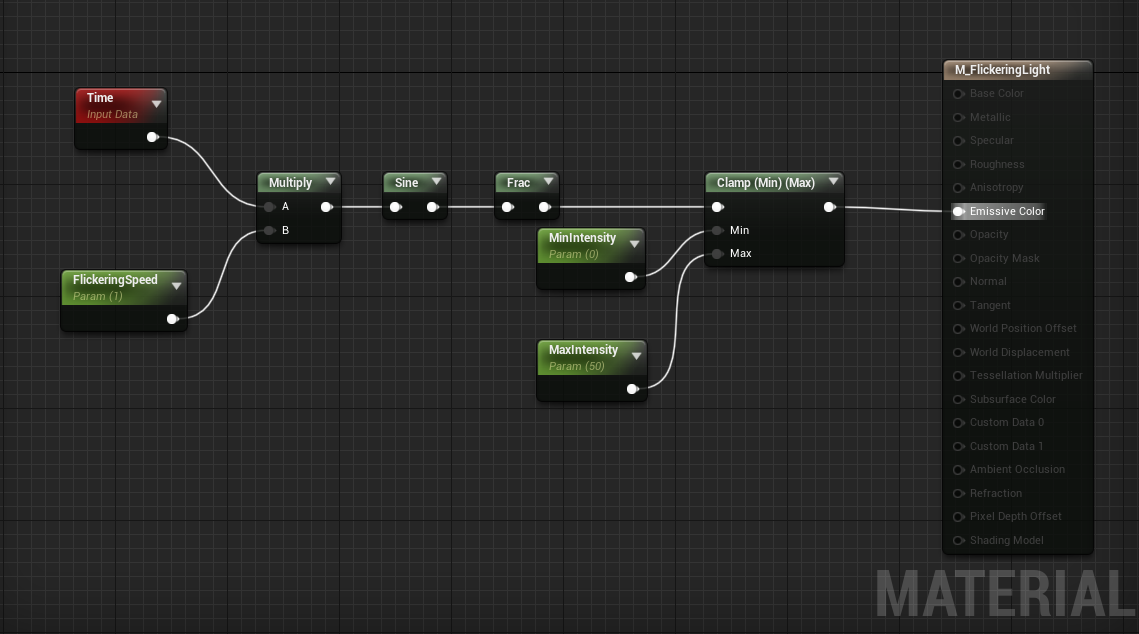Click the Clamp node Min input pin
Screen dimensions: 1139x634
click(718, 230)
